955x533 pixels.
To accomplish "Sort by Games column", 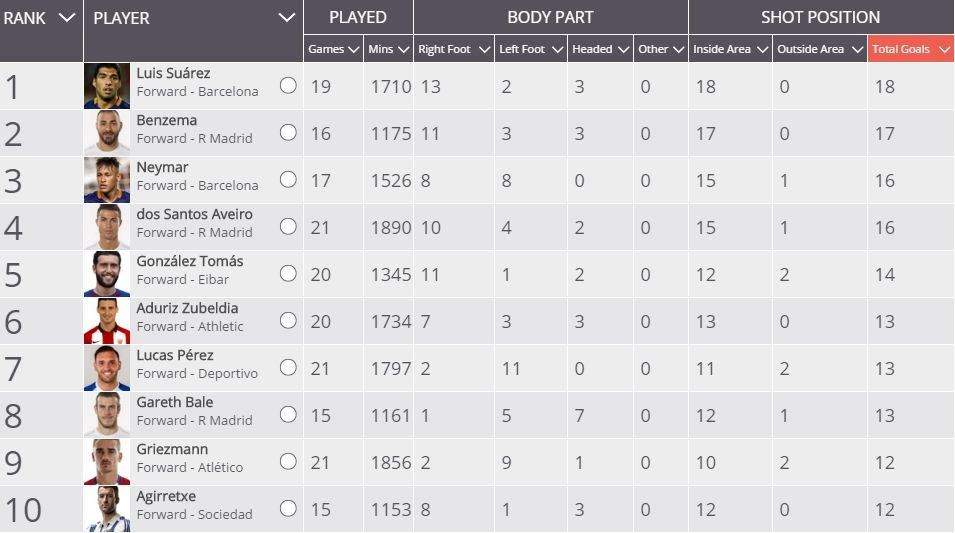I will tap(333, 49).
